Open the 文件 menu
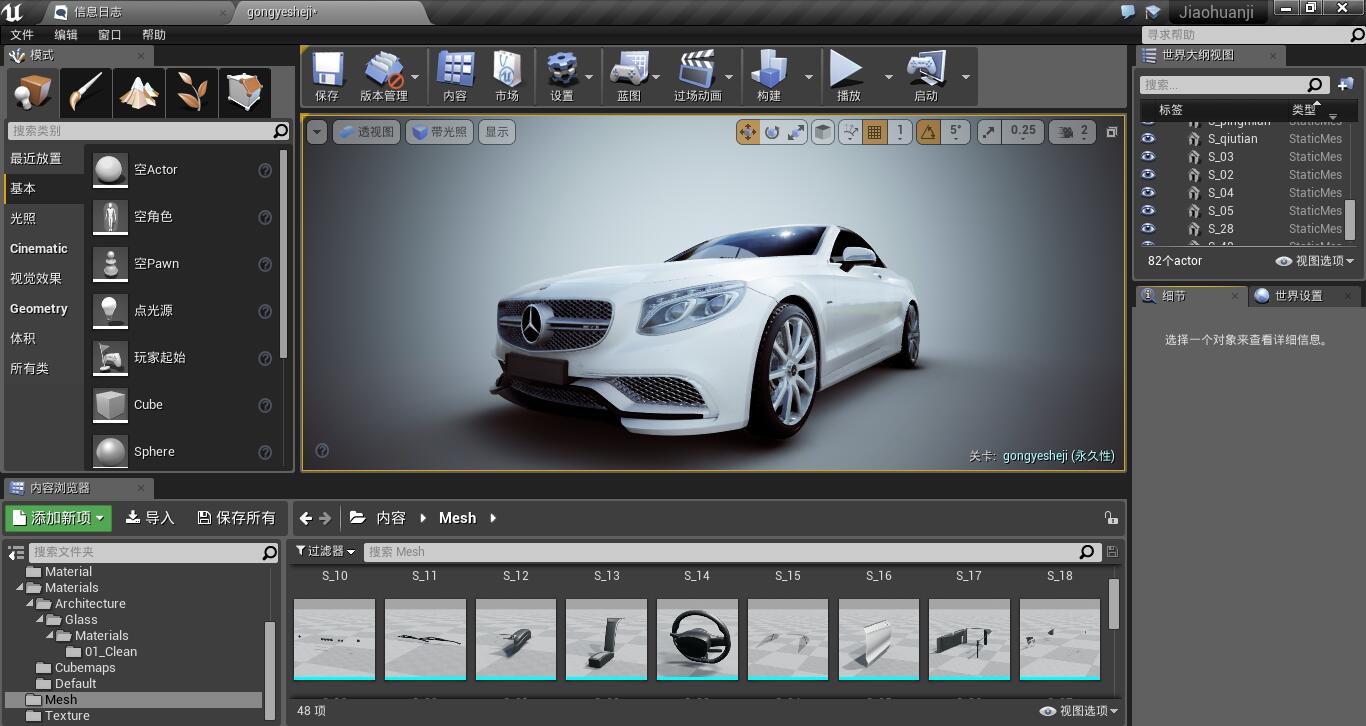 [x=22, y=35]
